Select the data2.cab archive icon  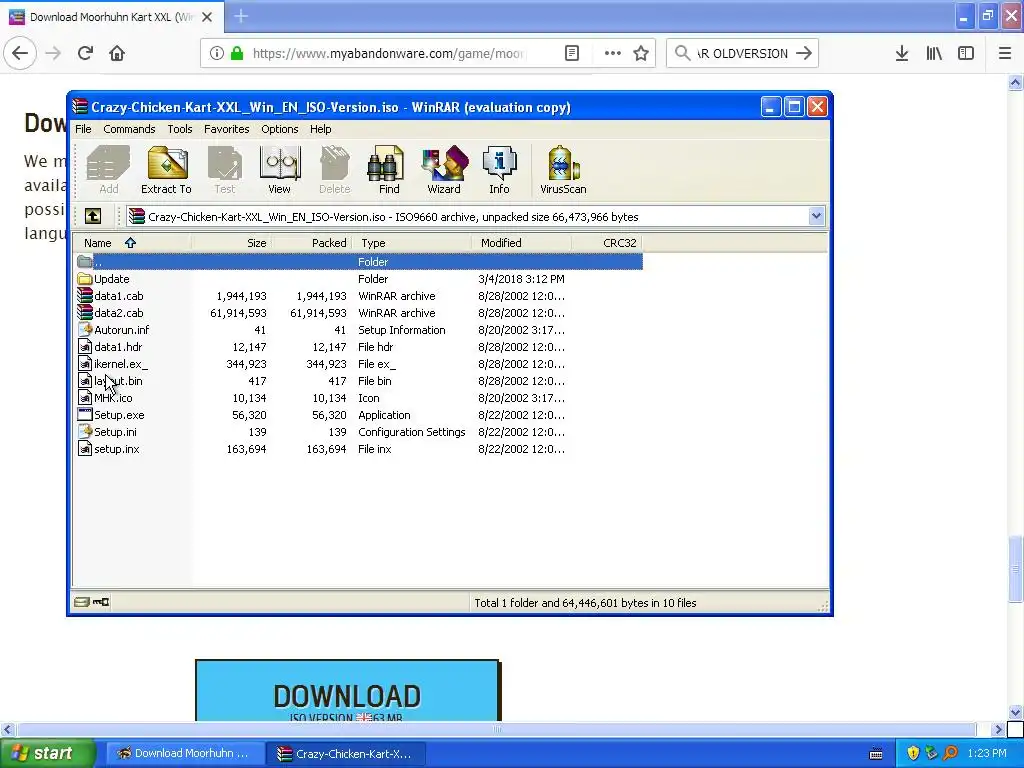pyautogui.click(x=85, y=313)
